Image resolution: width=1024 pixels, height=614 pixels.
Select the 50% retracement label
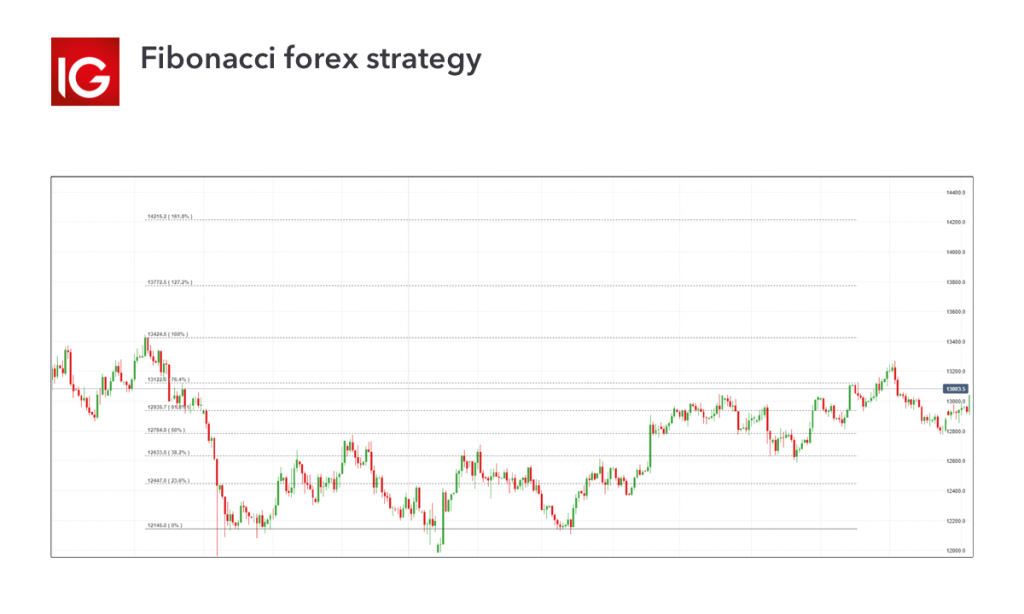(x=166, y=430)
